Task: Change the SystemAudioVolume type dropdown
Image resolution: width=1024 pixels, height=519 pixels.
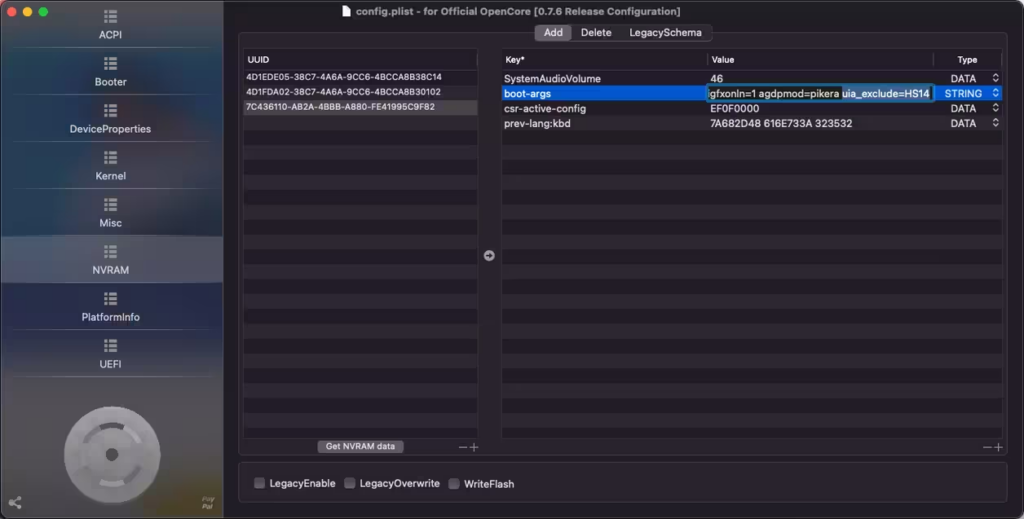Action: click(995, 78)
